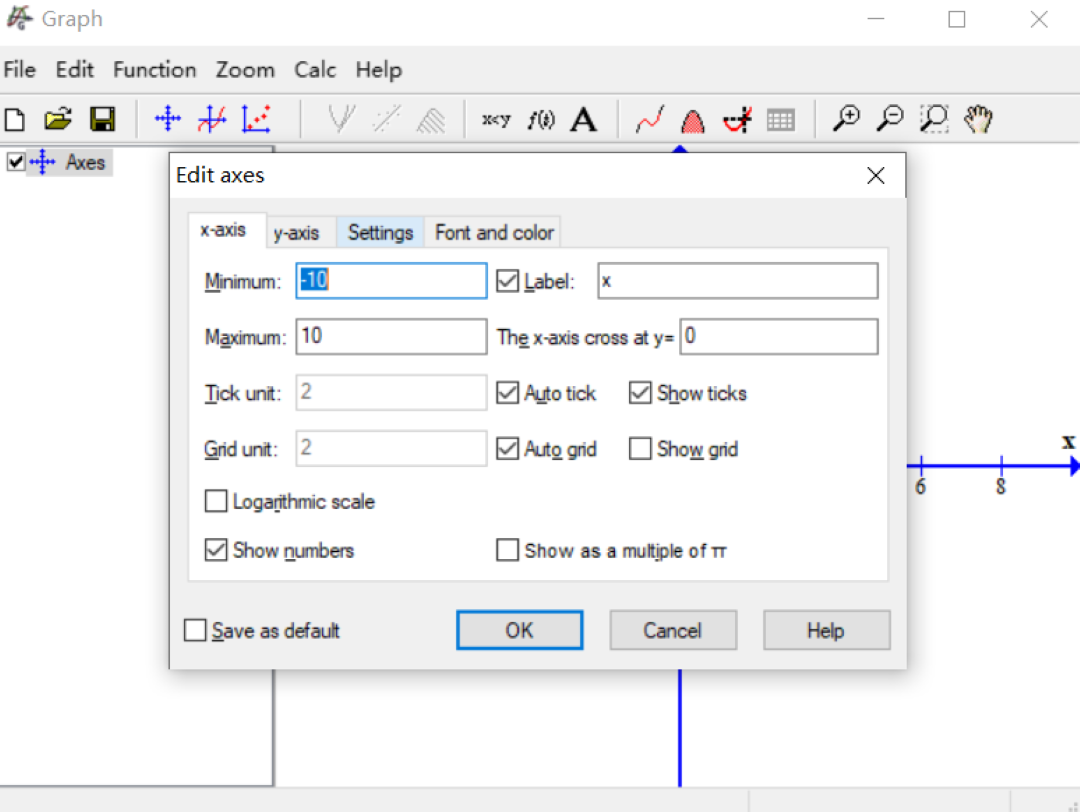Click the New document toolbar icon

tap(15, 120)
